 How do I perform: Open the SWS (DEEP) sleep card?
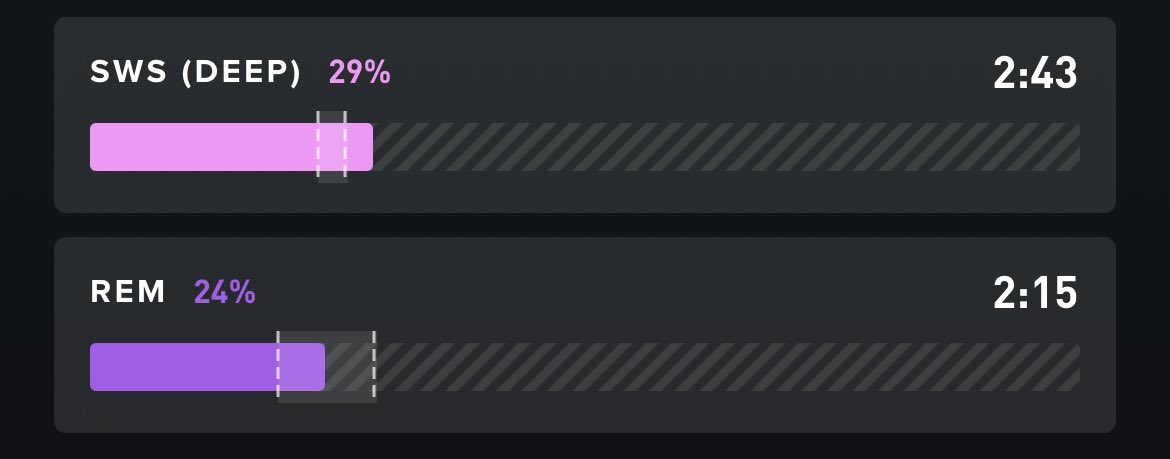click(x=585, y=115)
